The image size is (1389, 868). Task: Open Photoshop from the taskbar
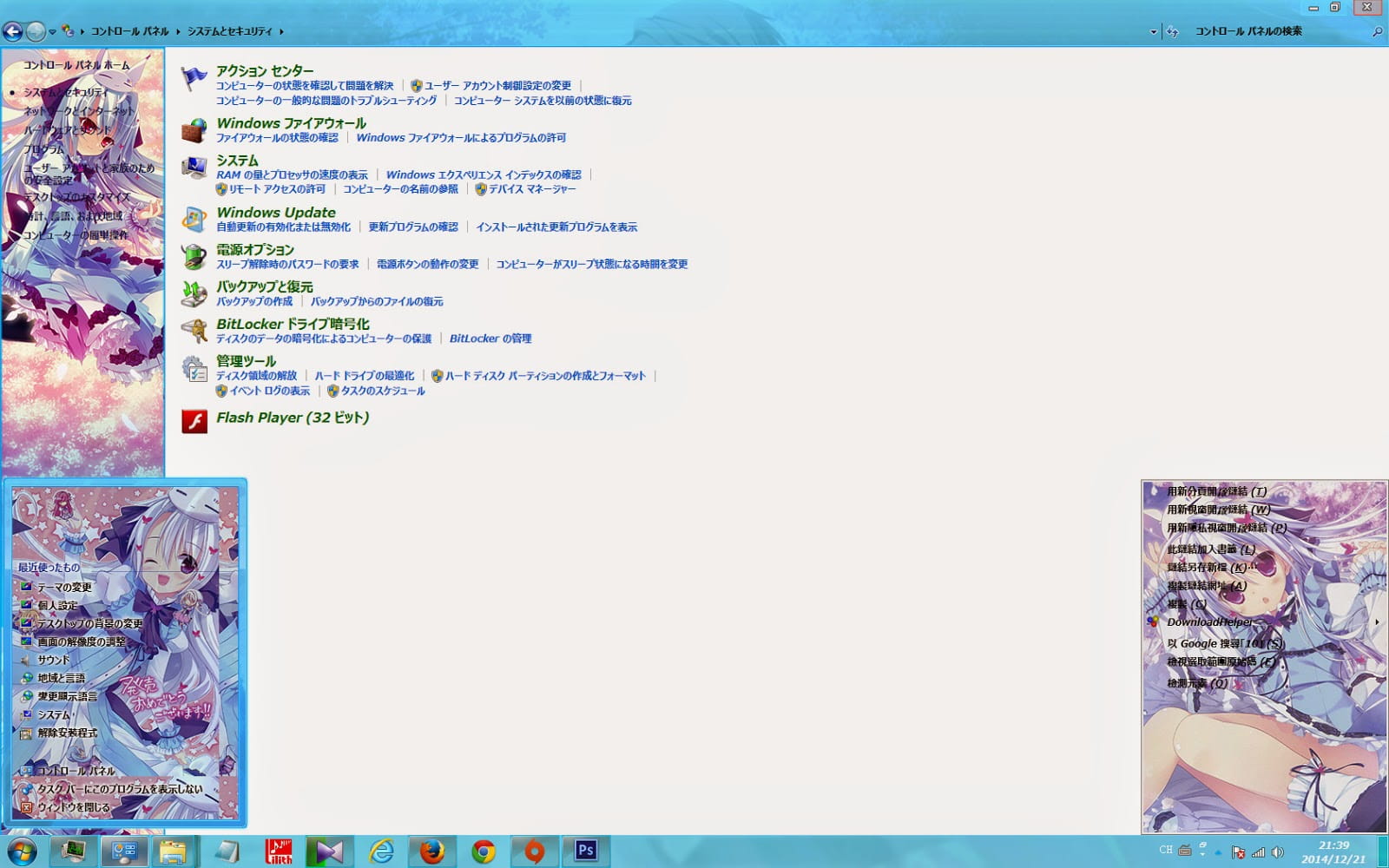[x=587, y=852]
